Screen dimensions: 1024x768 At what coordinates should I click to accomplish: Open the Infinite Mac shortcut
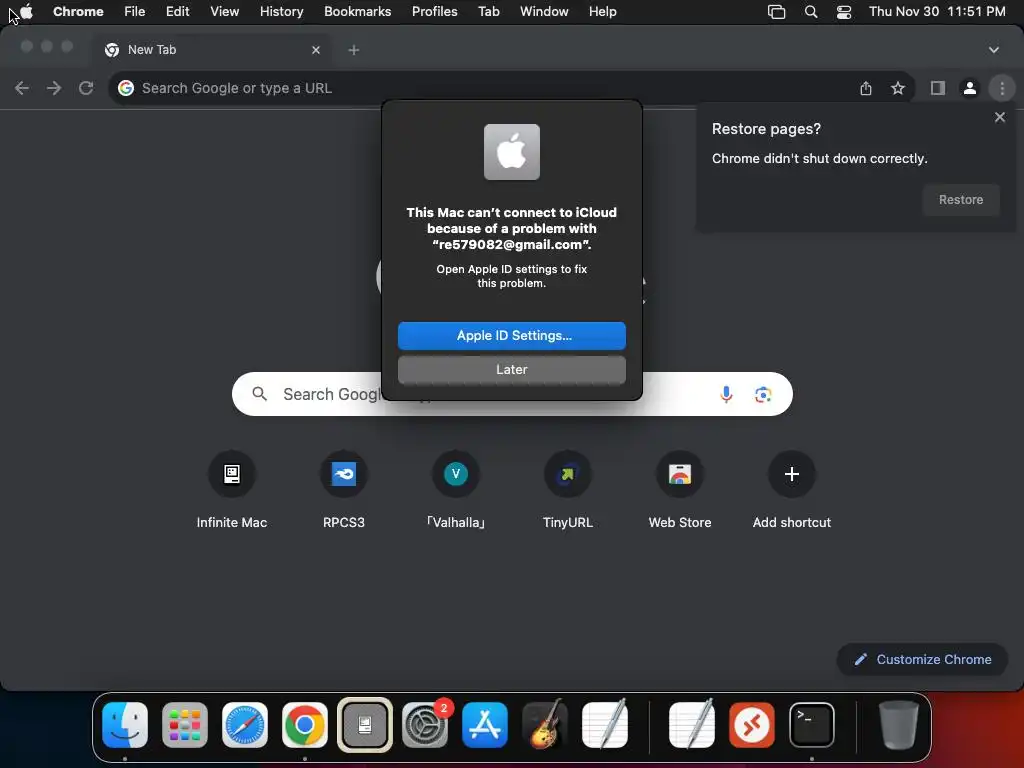tap(232, 490)
